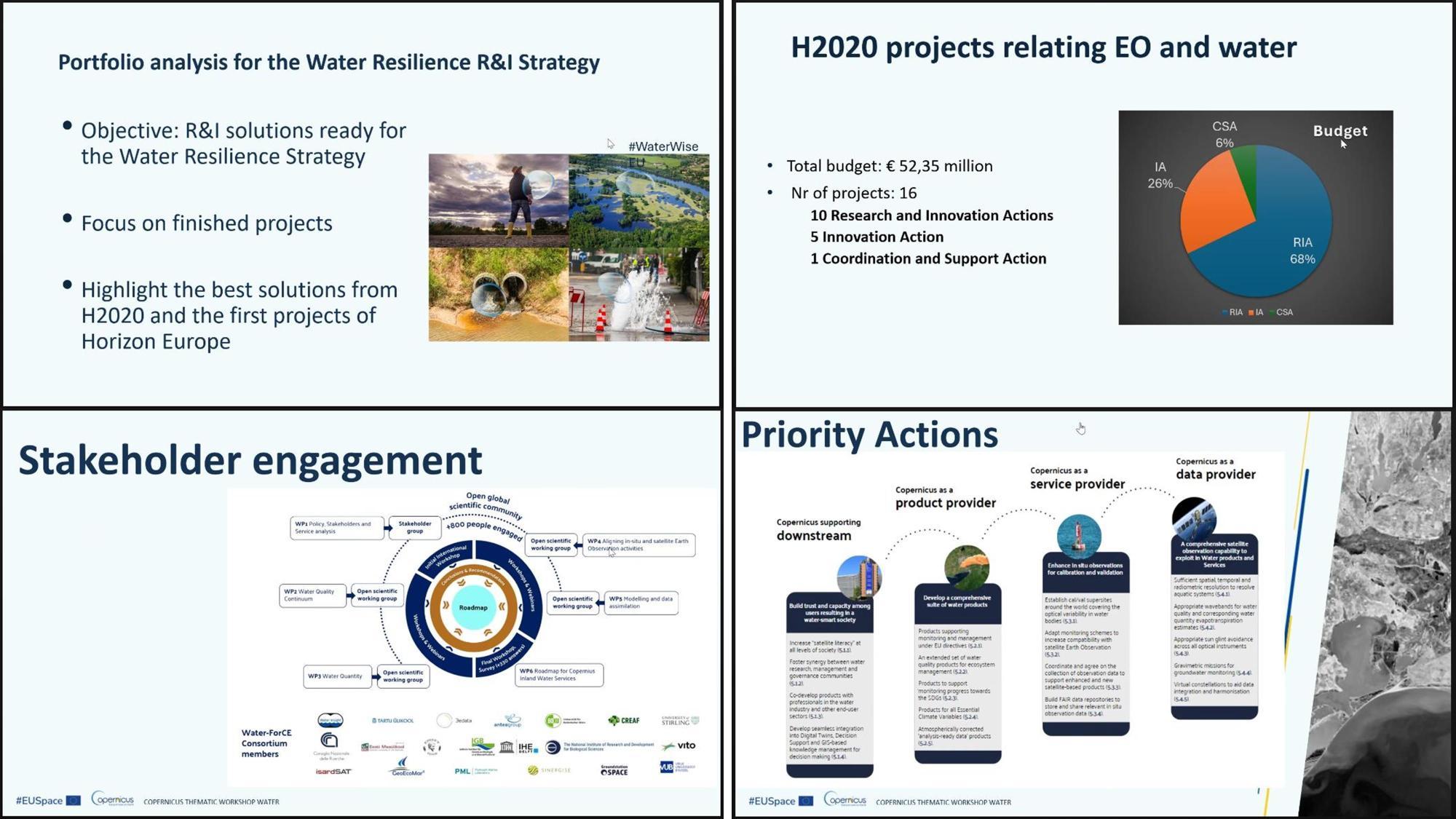Click the CREAF logo

pyautogui.click(x=624, y=720)
